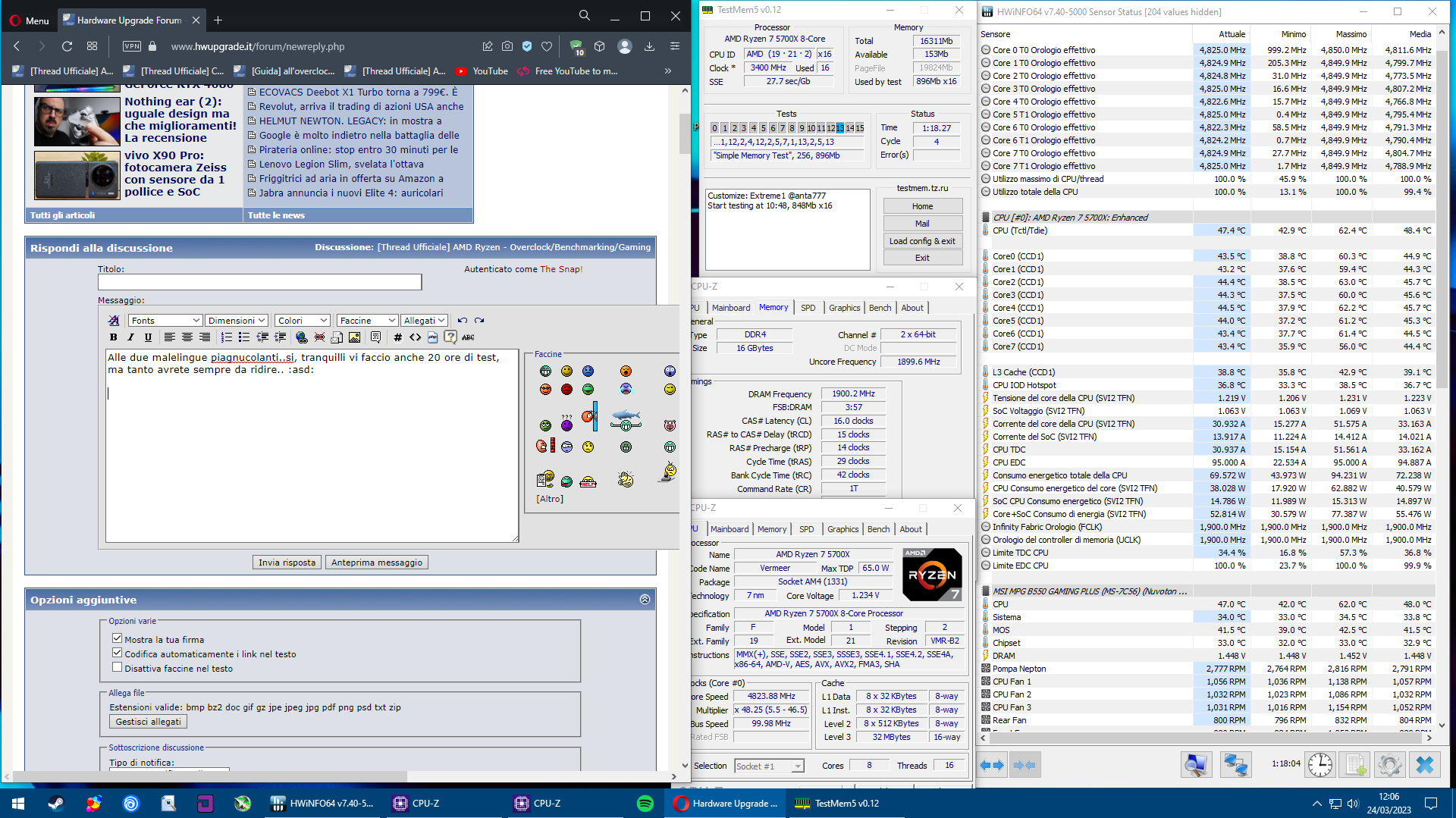
Task: Open new browser tab with plus button
Action: [218, 20]
